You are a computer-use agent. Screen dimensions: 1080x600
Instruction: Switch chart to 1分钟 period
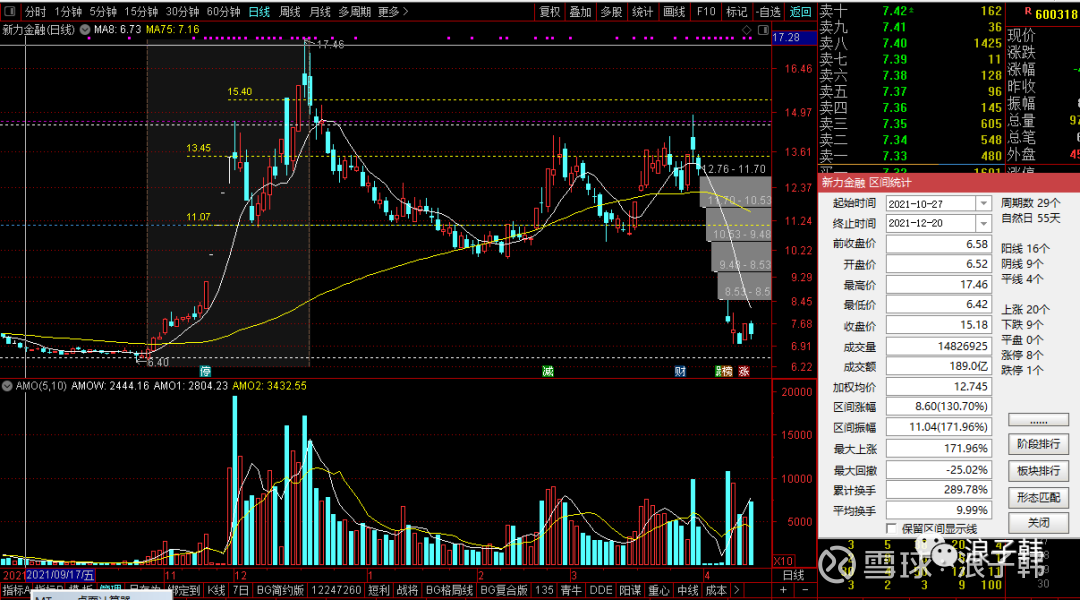point(68,12)
